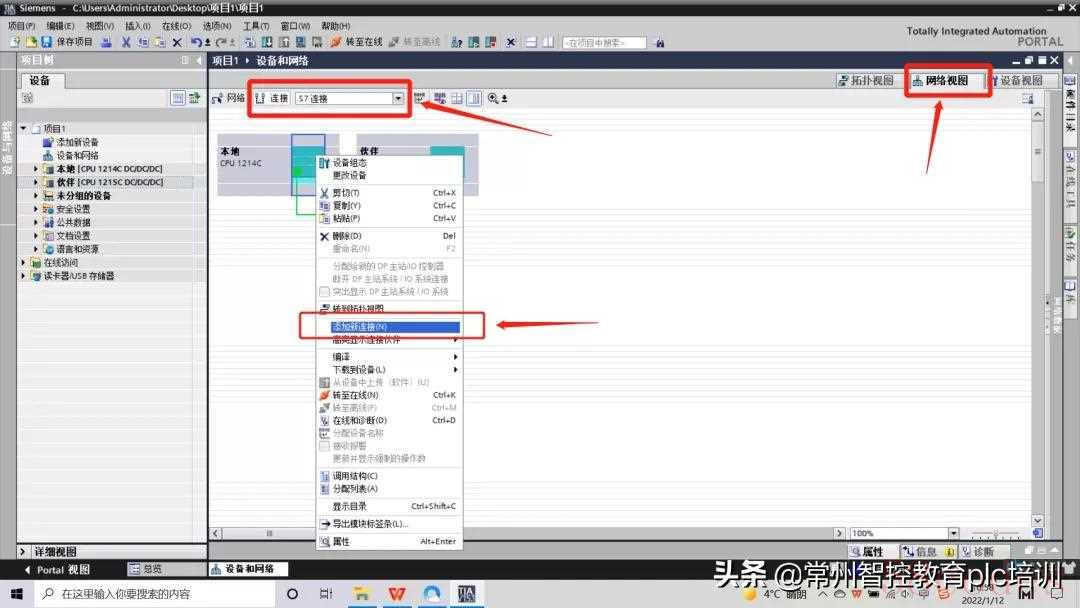Open the 项目(P) menu
Image resolution: width=1080 pixels, height=608 pixels.
click(x=21, y=25)
